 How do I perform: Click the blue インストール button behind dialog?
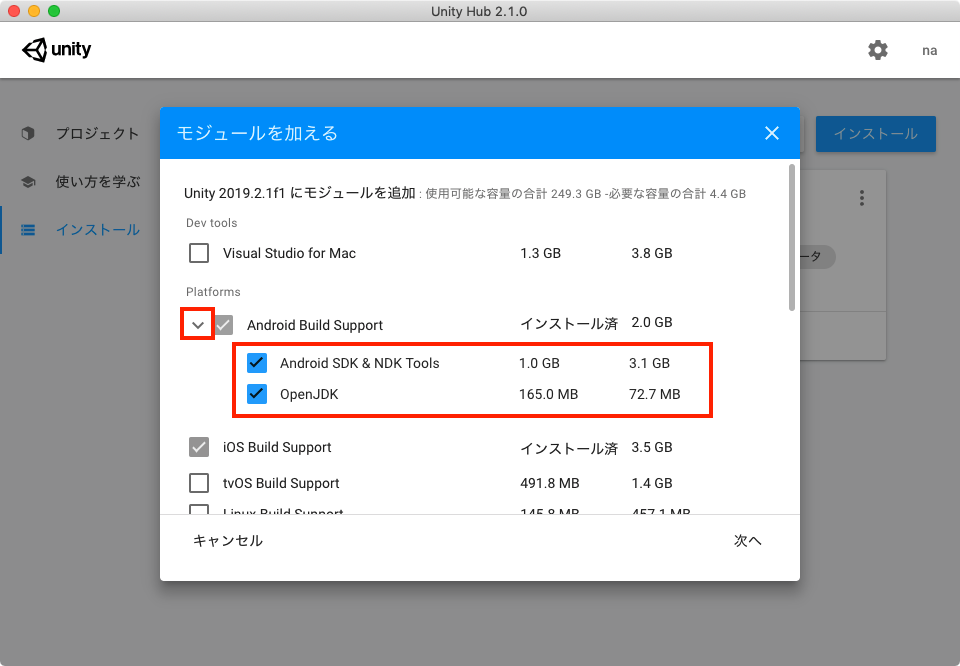click(876, 133)
